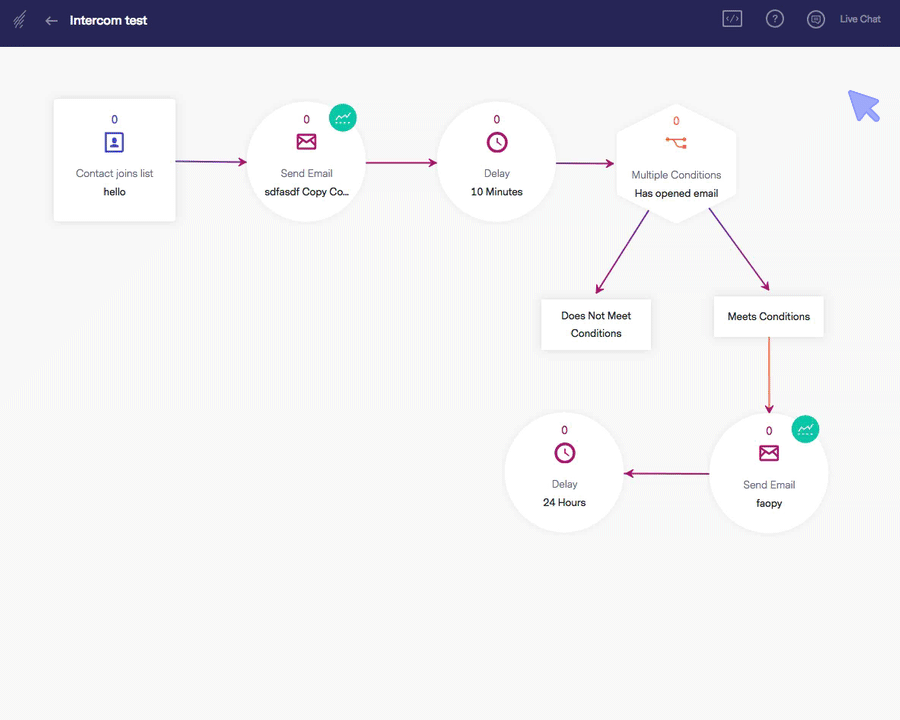
Task: Click the count above Contact joins list
Action: pyautogui.click(x=114, y=119)
